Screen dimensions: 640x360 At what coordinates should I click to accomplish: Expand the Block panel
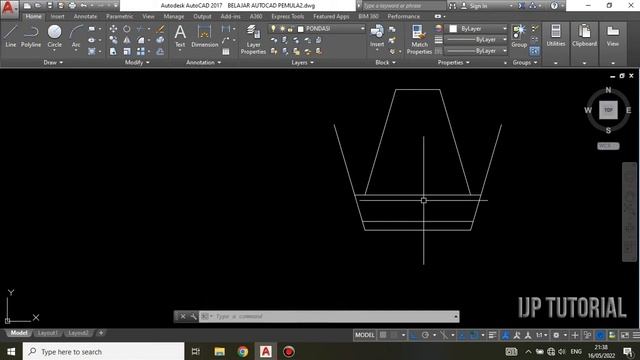coord(385,62)
